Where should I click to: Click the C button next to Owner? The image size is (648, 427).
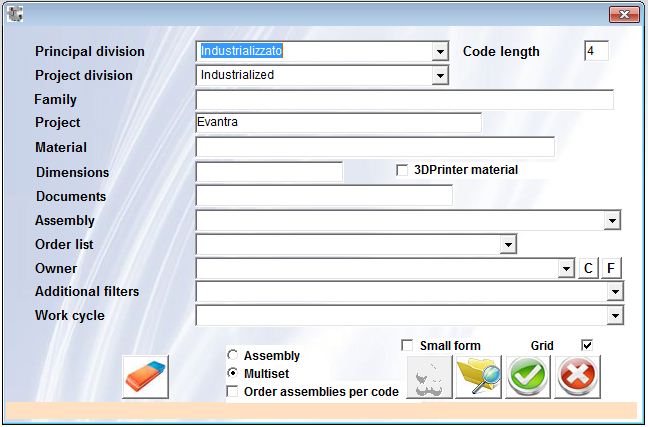588,269
